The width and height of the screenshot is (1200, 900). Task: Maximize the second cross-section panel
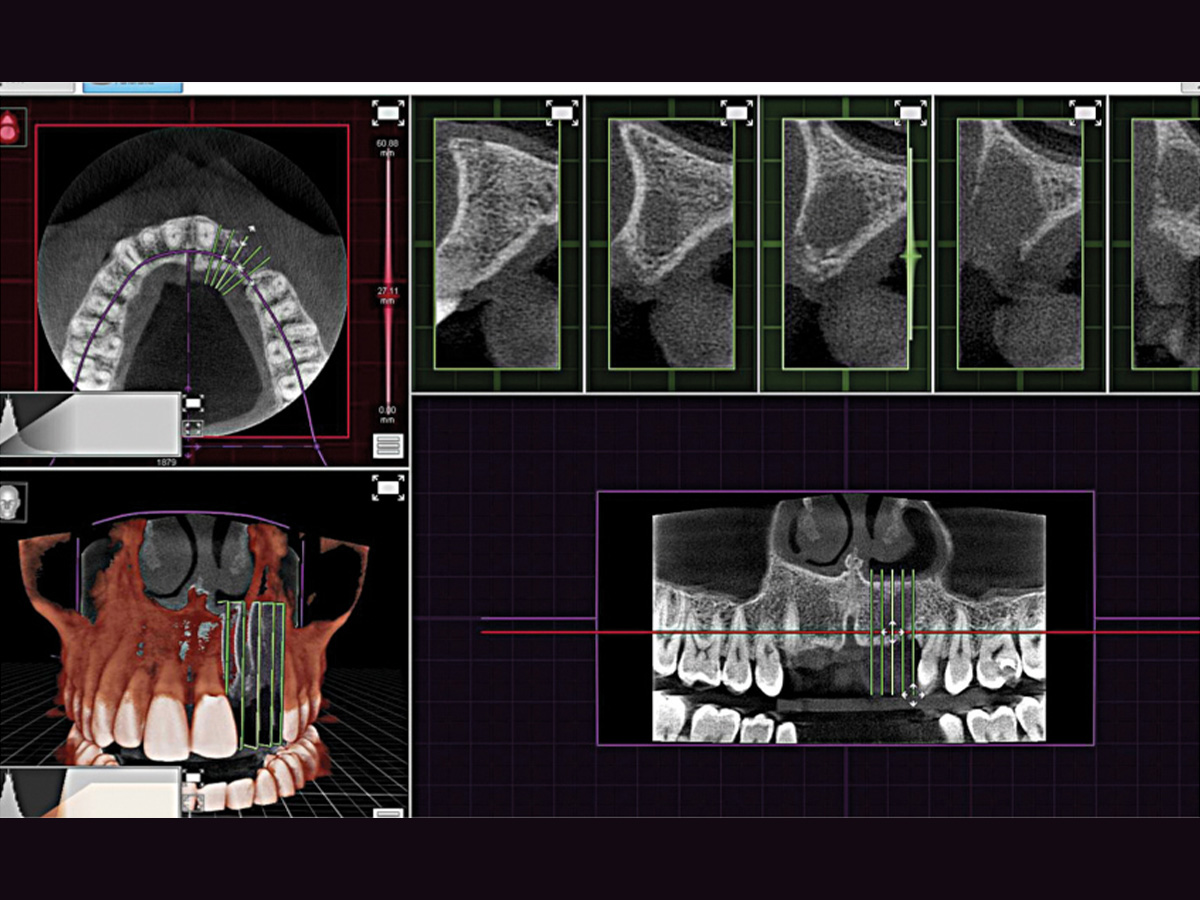(x=736, y=113)
